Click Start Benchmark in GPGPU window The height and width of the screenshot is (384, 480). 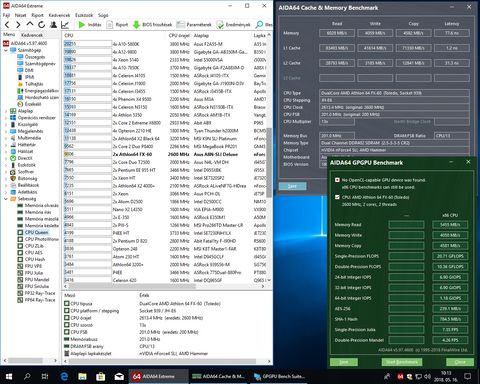pyautogui.click(x=402, y=362)
